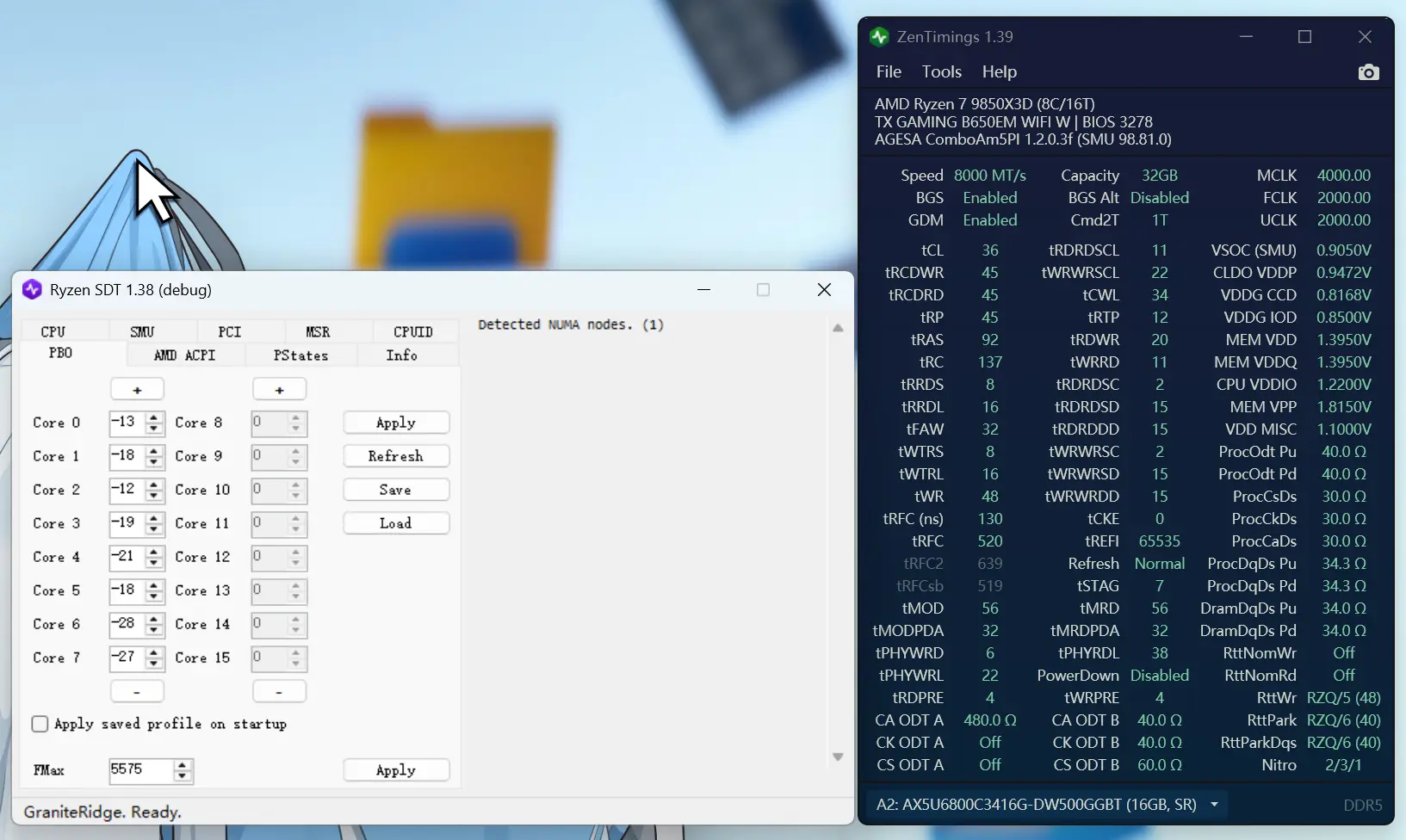Click the PowerDown value Disabled

tap(1160, 676)
